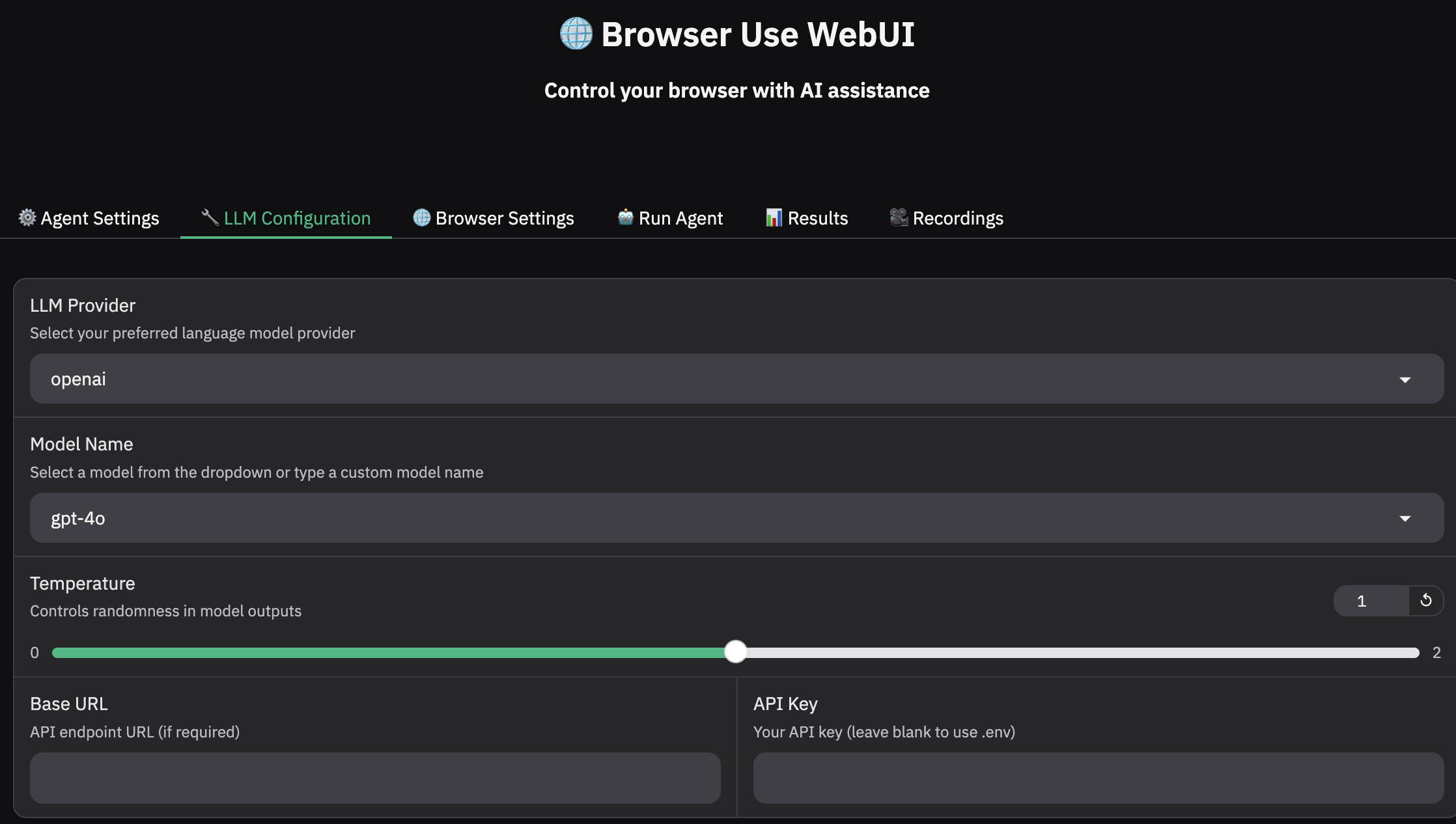This screenshot has height=824, width=1456.
Task: Focus the API Key input field
Action: (x=1098, y=778)
